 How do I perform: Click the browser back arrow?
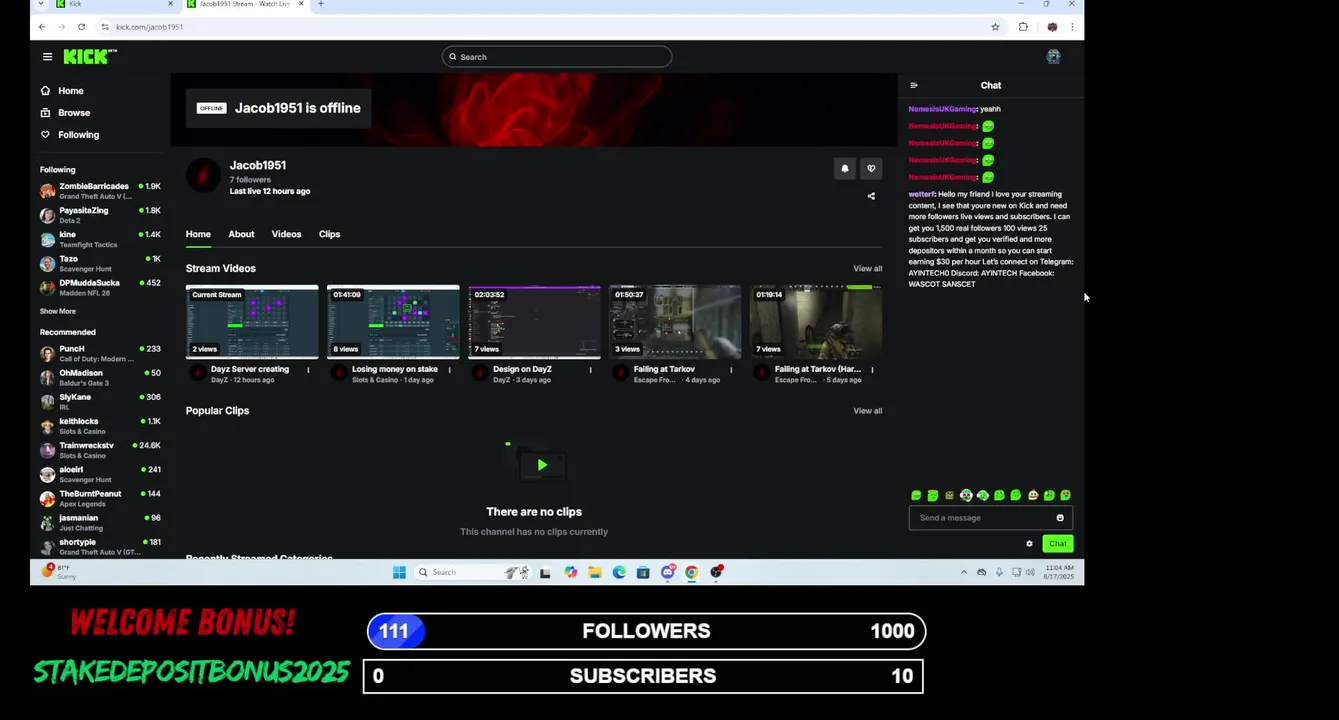click(41, 27)
